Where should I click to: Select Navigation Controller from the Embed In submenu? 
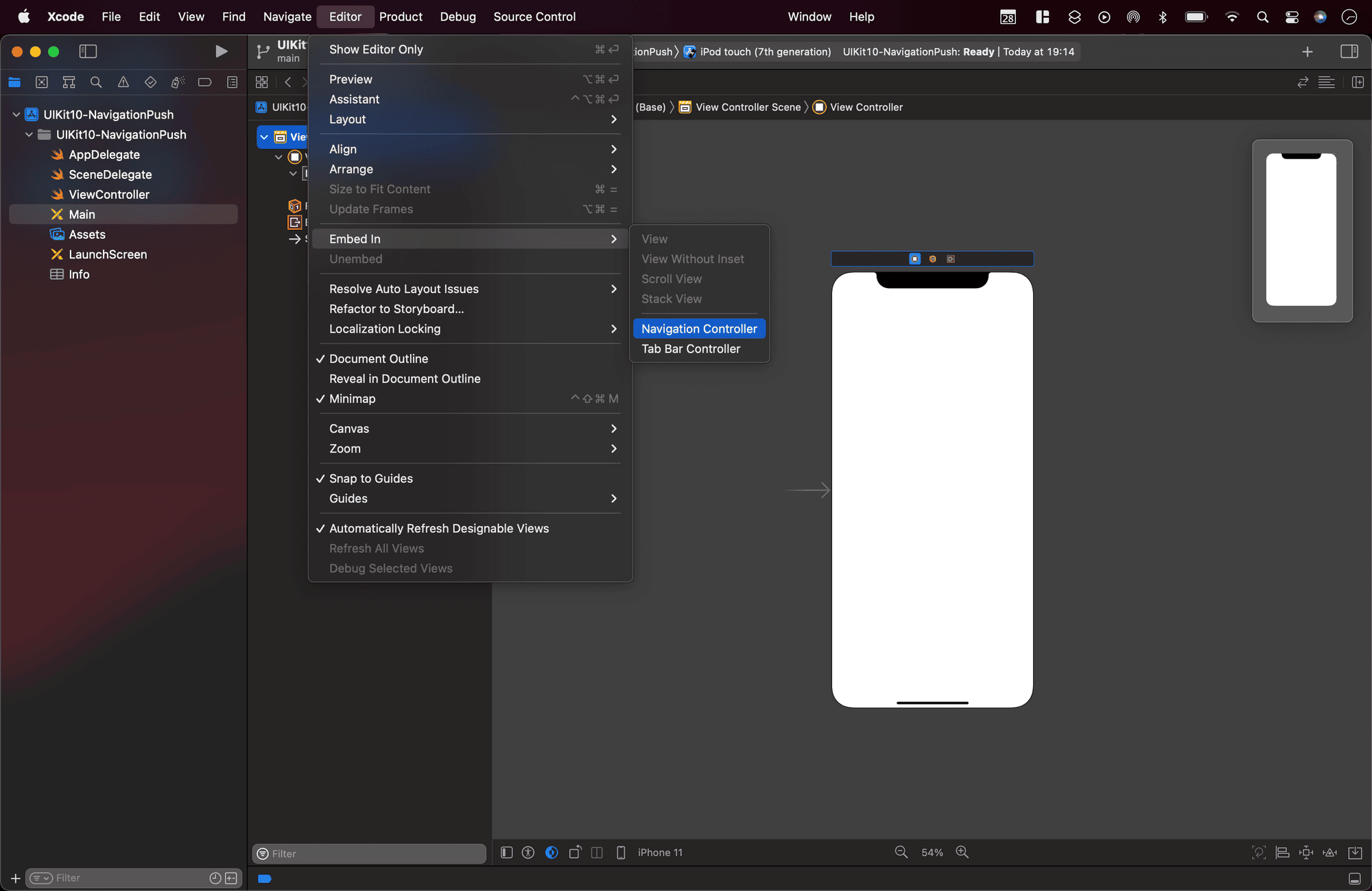(x=699, y=329)
